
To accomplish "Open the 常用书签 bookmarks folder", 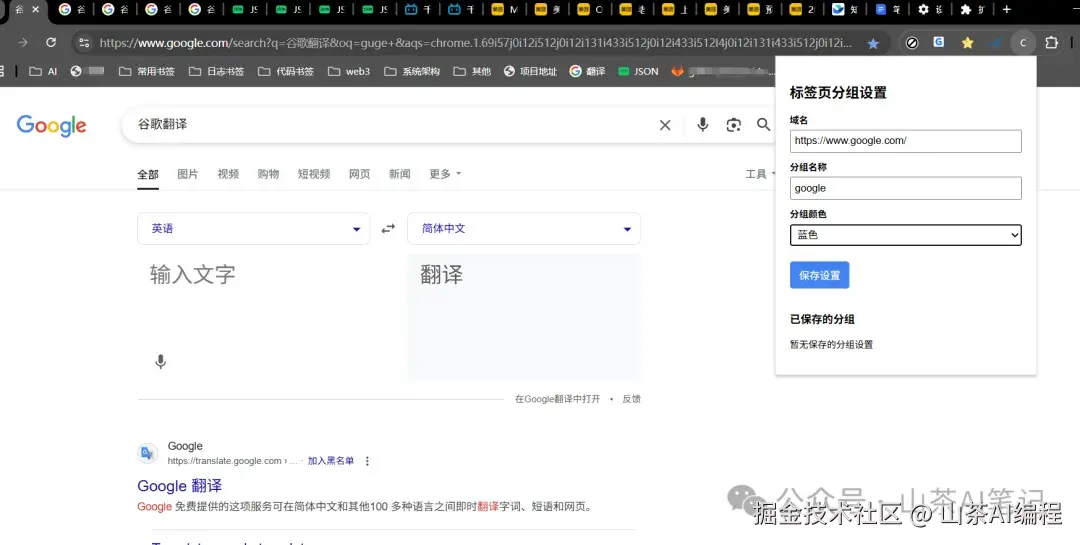I will [147, 71].
